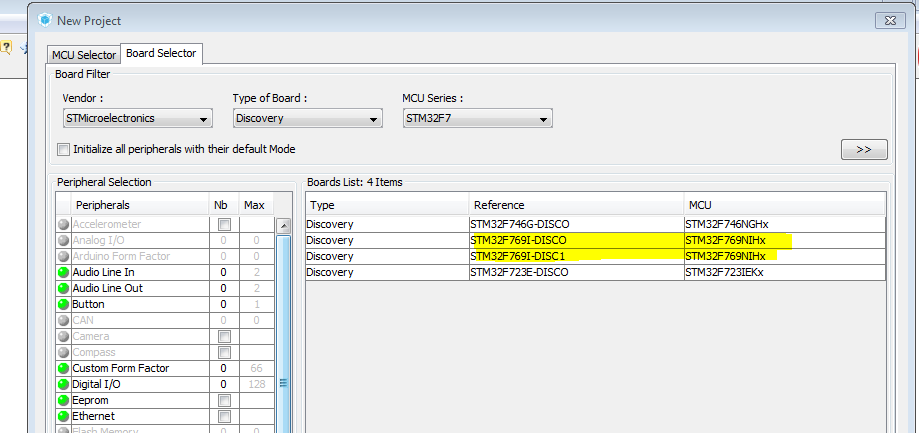Click the gray status icon for Camera

[63, 336]
